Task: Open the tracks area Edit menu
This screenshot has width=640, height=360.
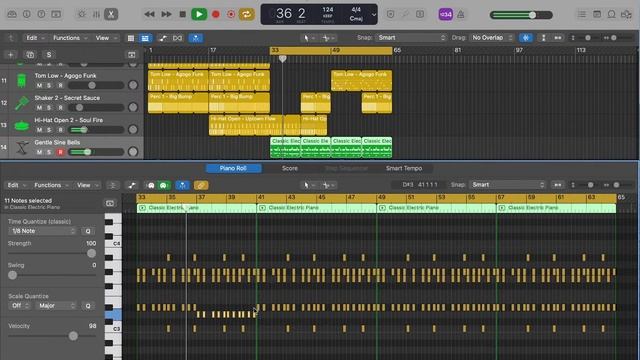Action: 35,38
